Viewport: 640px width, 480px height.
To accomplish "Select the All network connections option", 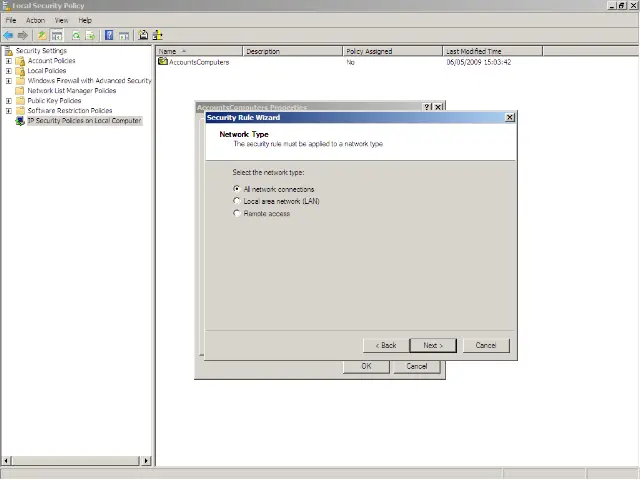I will click(x=236, y=189).
